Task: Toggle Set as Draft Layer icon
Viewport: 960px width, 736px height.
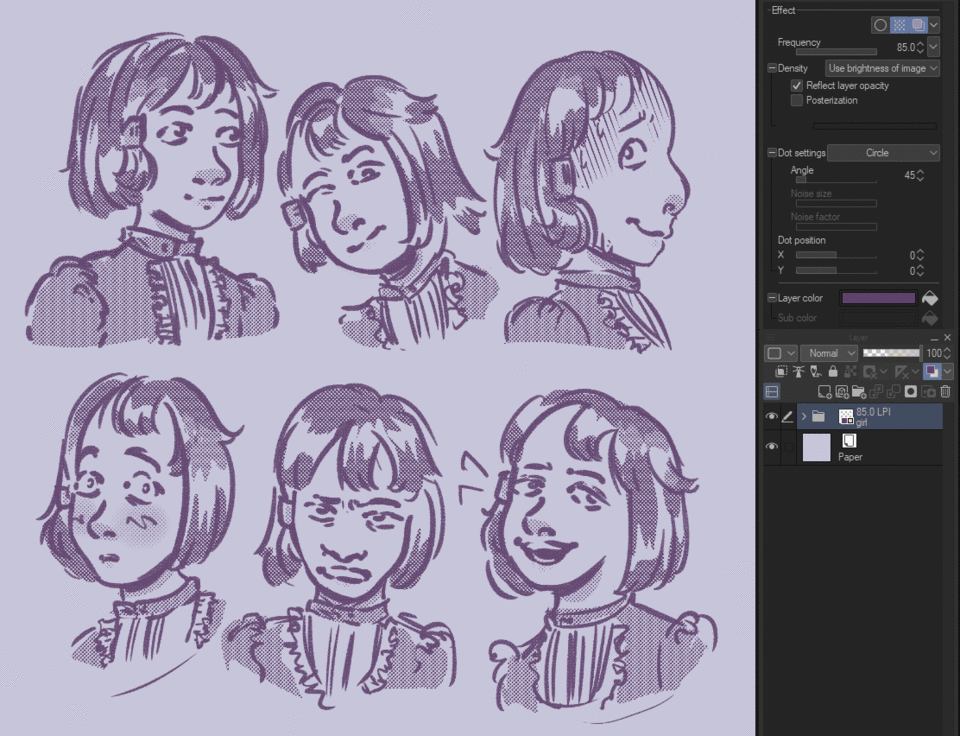Action: tap(816, 372)
